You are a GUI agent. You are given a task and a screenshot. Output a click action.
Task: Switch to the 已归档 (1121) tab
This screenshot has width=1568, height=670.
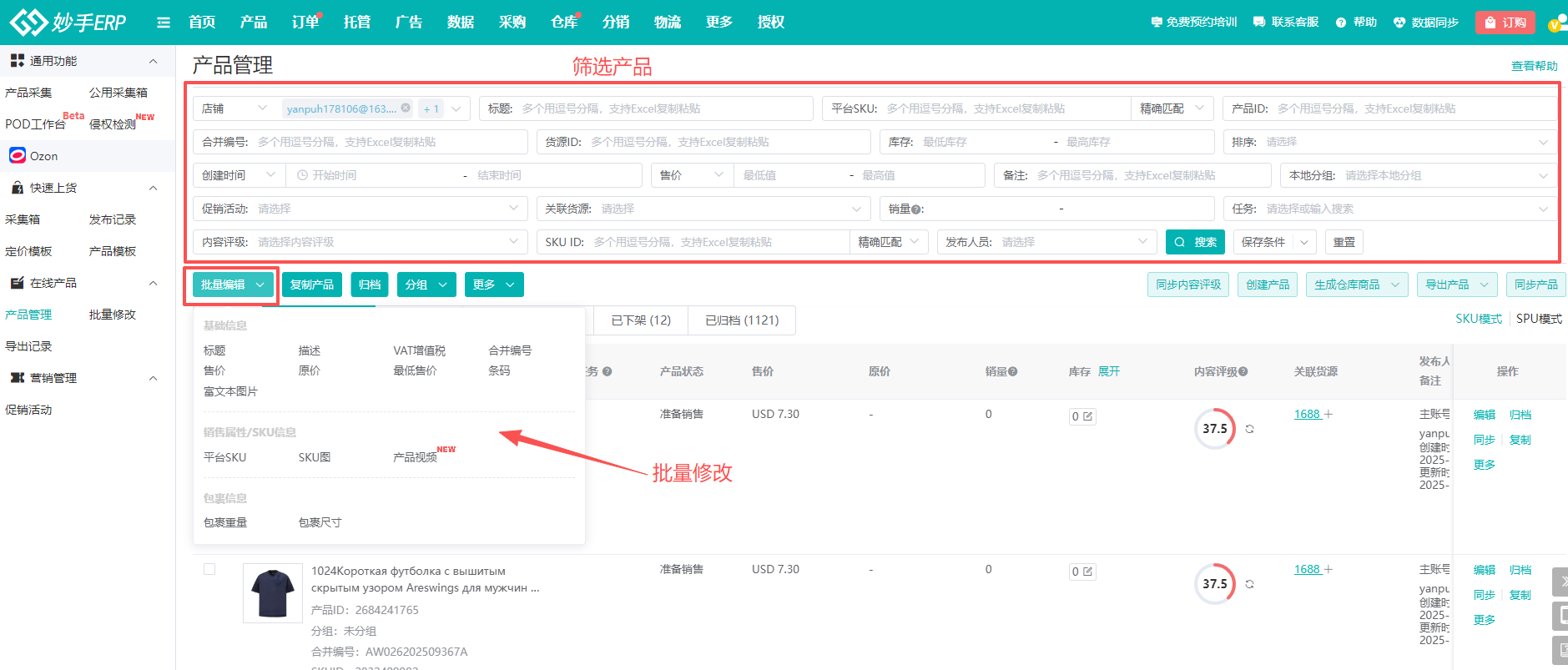[x=742, y=320]
